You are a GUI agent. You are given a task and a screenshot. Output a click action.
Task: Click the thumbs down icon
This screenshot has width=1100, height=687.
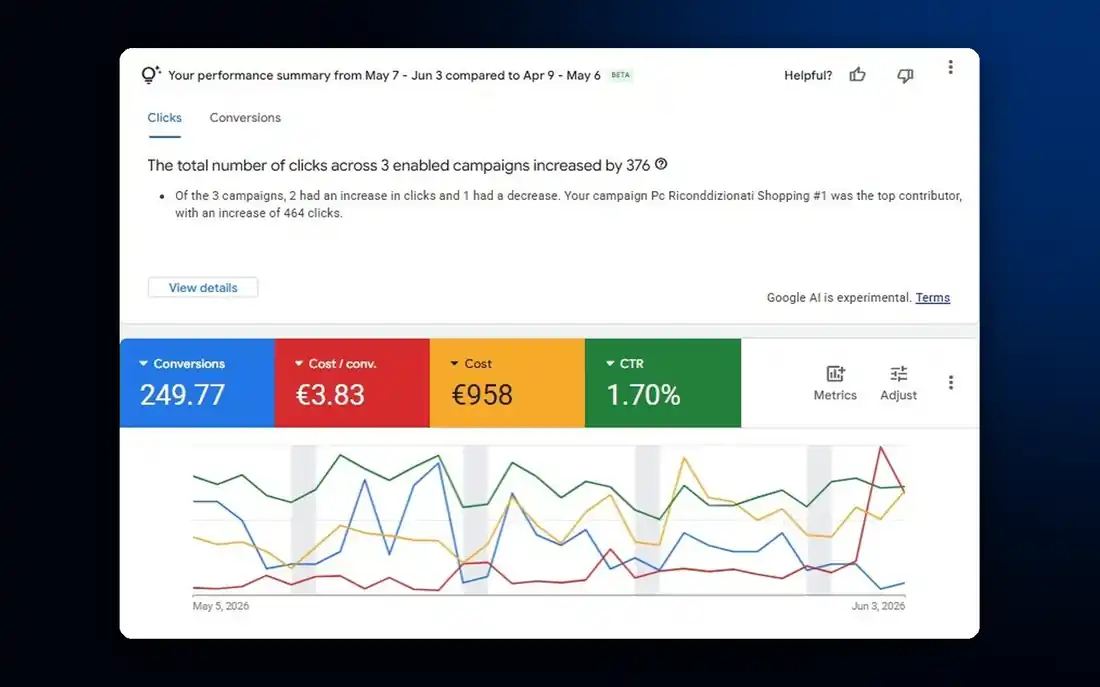coord(905,76)
